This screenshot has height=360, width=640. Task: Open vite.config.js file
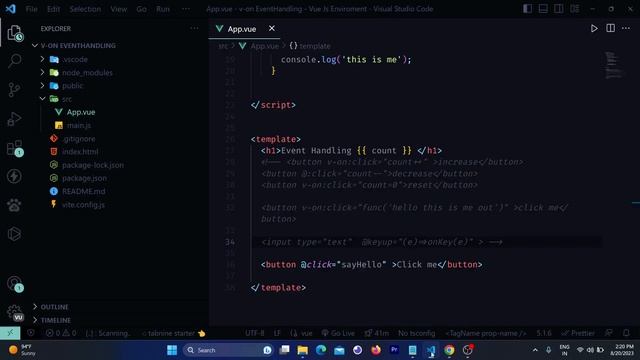click(83, 204)
